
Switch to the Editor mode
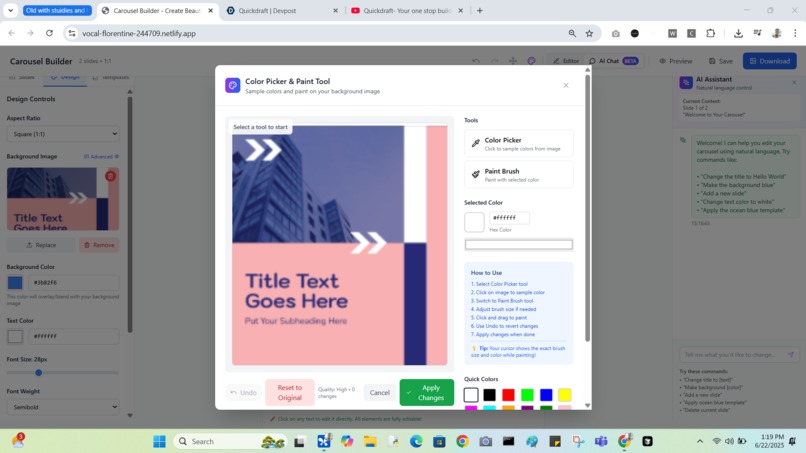pos(565,61)
